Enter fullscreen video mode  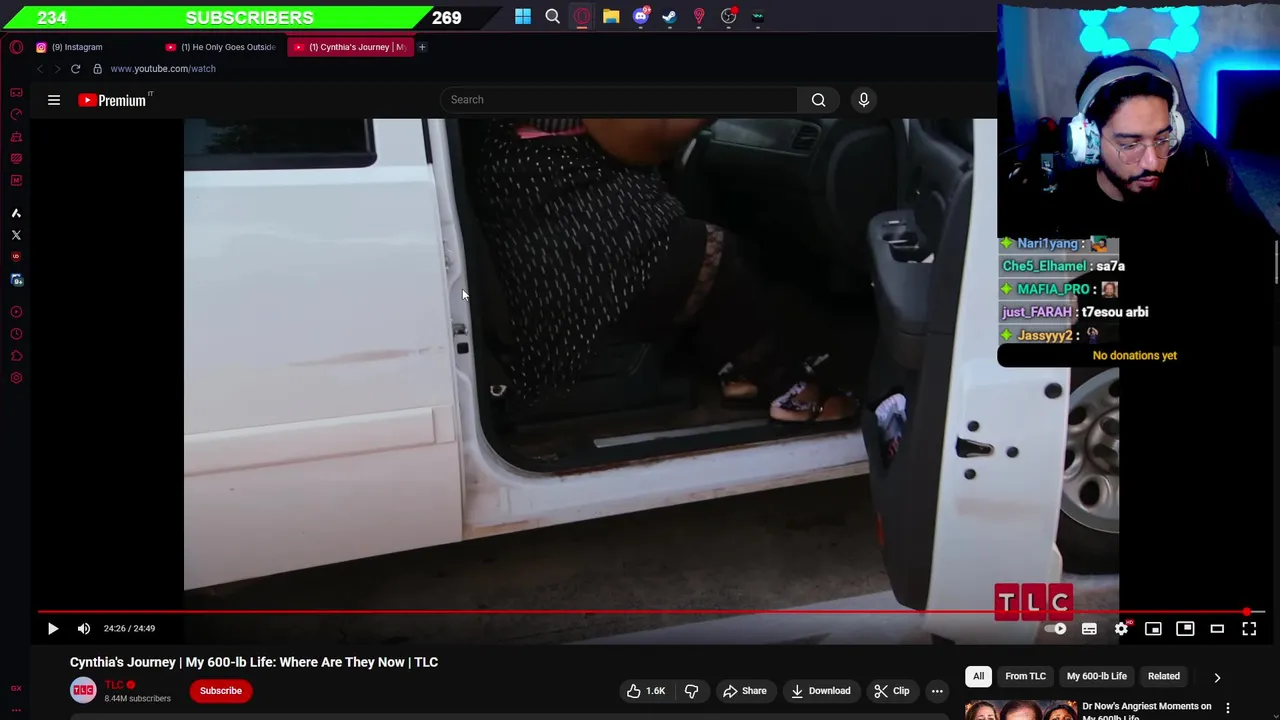point(1249,629)
